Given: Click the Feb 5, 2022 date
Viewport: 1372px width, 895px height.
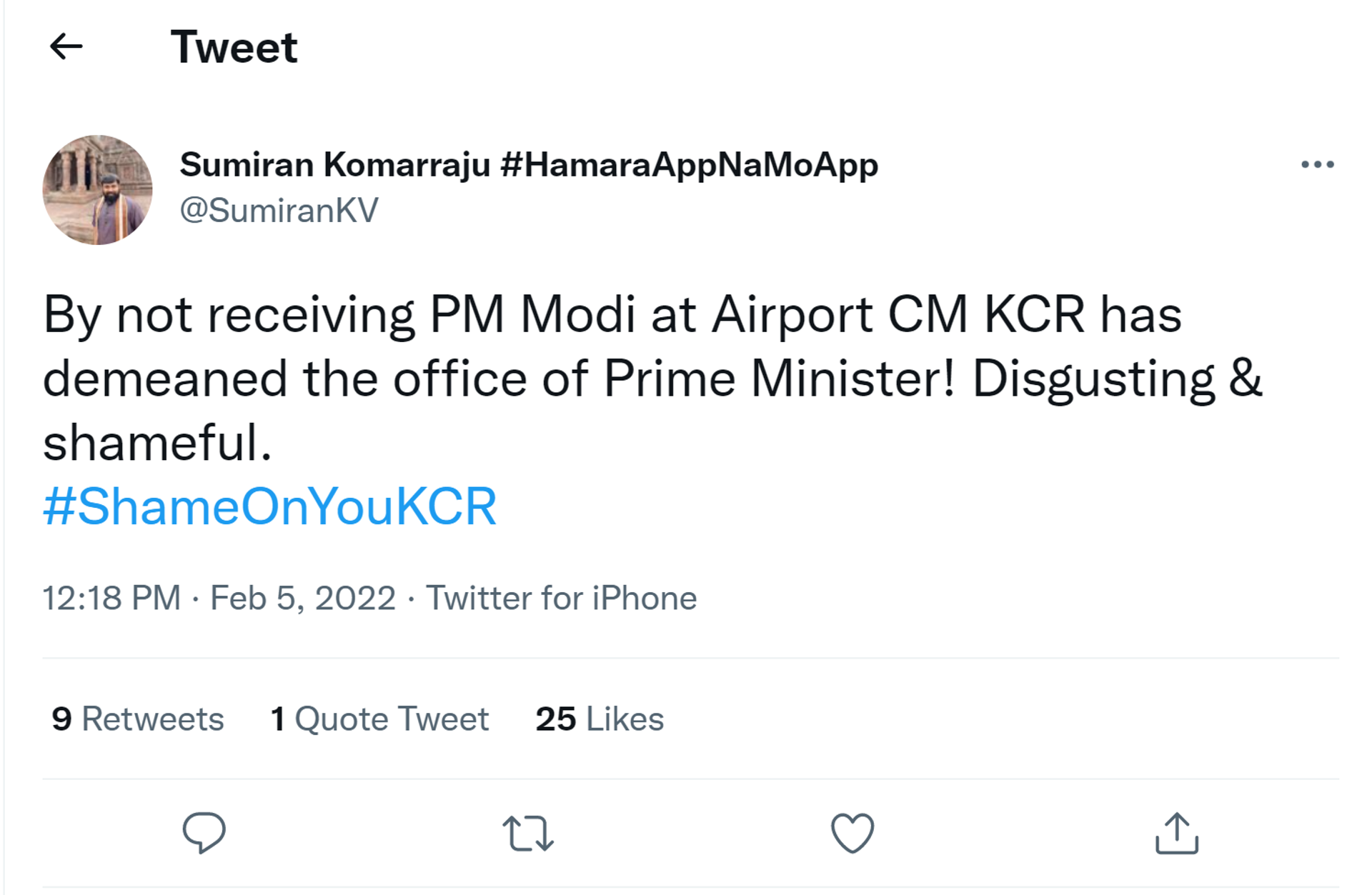Looking at the screenshot, I should (x=302, y=598).
